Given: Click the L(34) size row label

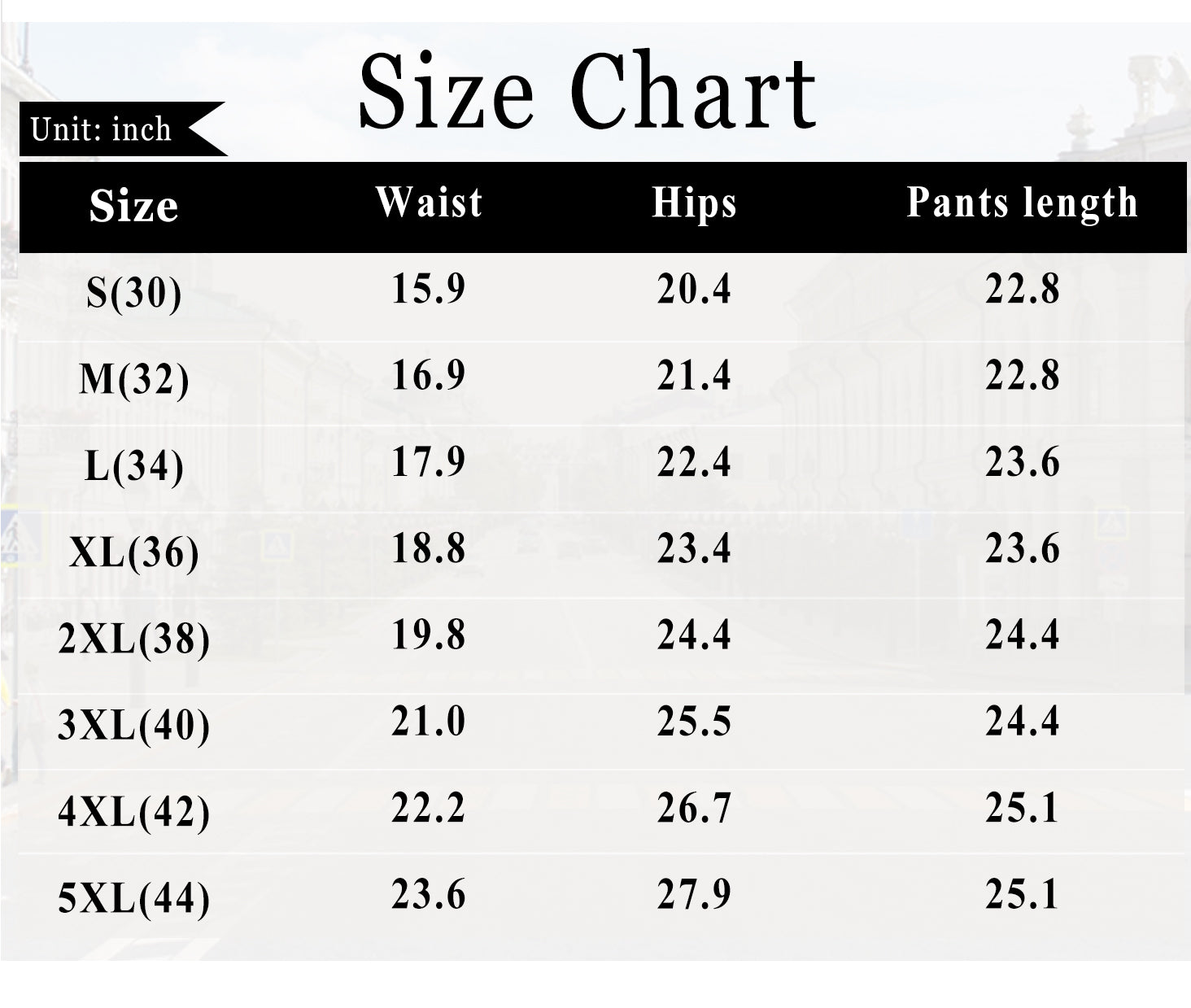Looking at the screenshot, I should coord(133,466).
